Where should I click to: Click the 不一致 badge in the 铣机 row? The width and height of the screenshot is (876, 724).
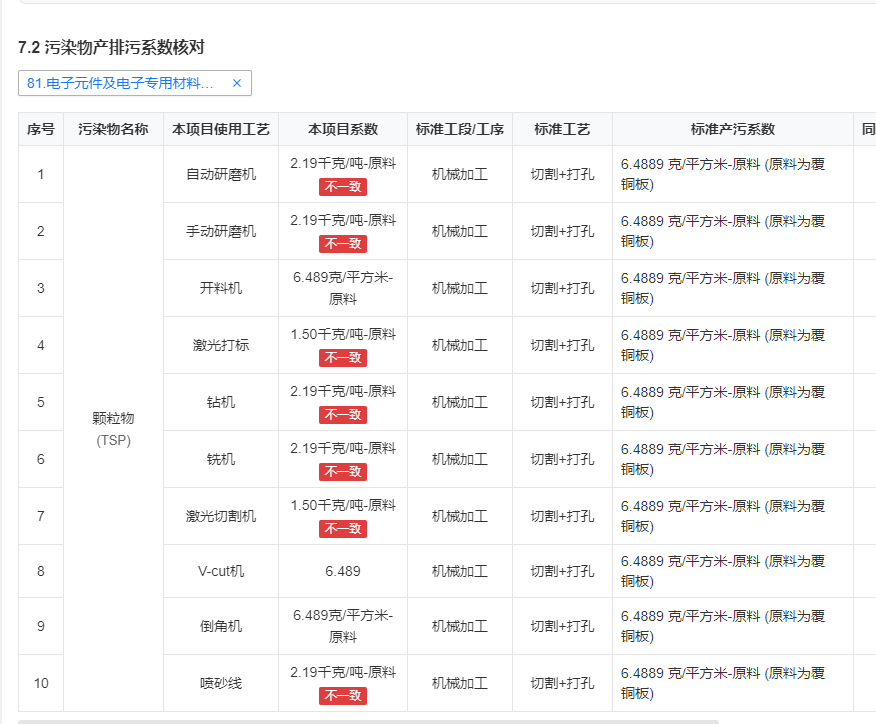343,471
